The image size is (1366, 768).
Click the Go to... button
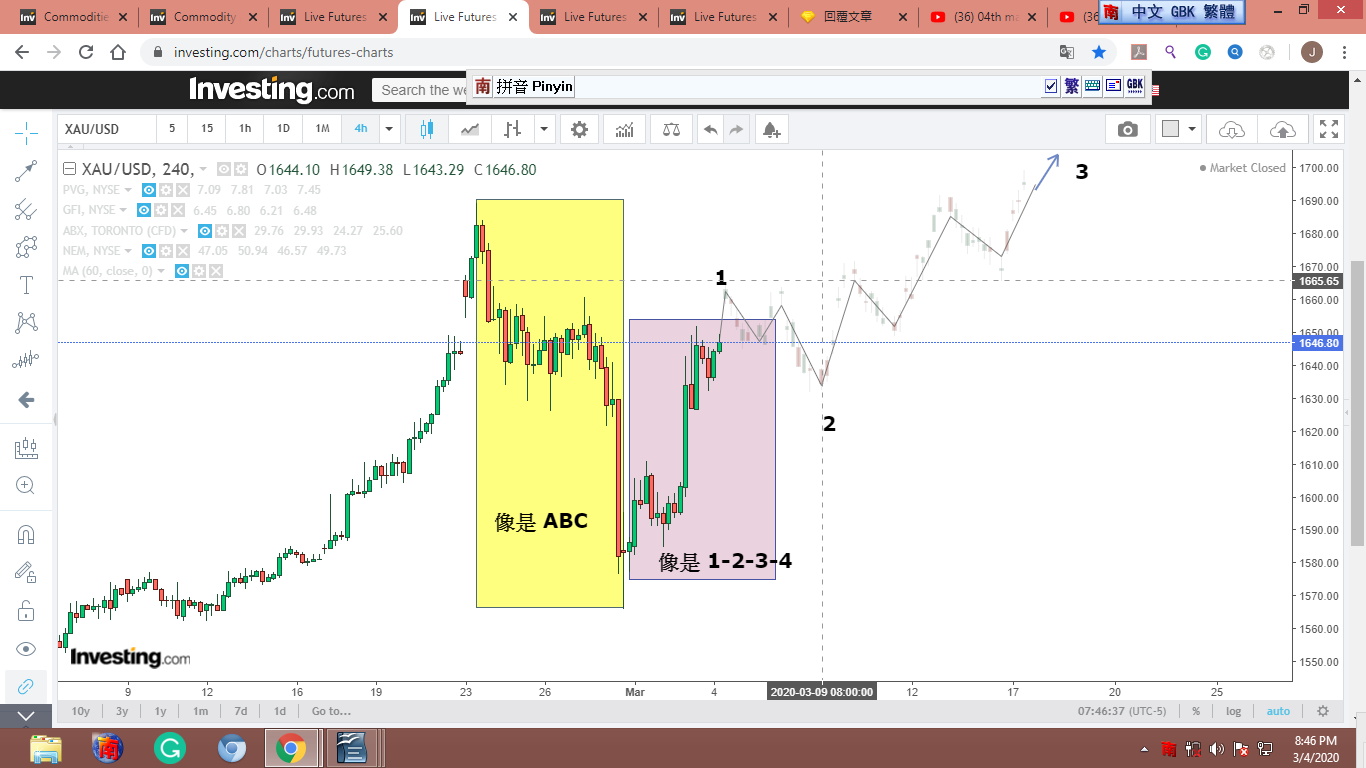[331, 711]
